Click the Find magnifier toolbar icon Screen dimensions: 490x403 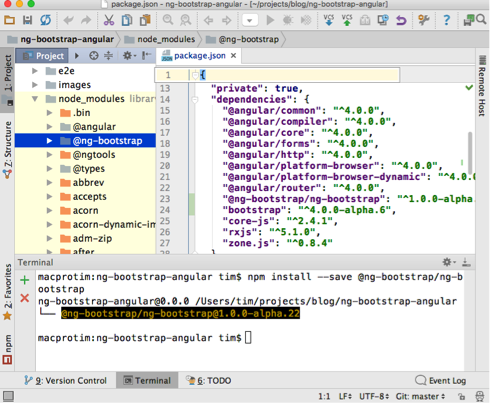point(168,20)
